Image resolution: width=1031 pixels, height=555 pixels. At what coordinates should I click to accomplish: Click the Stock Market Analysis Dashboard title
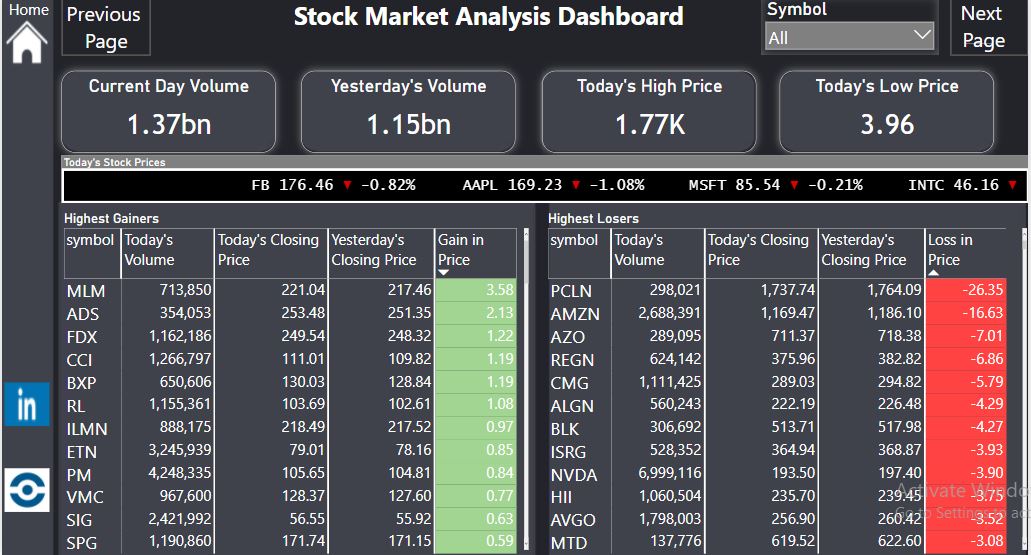point(488,16)
